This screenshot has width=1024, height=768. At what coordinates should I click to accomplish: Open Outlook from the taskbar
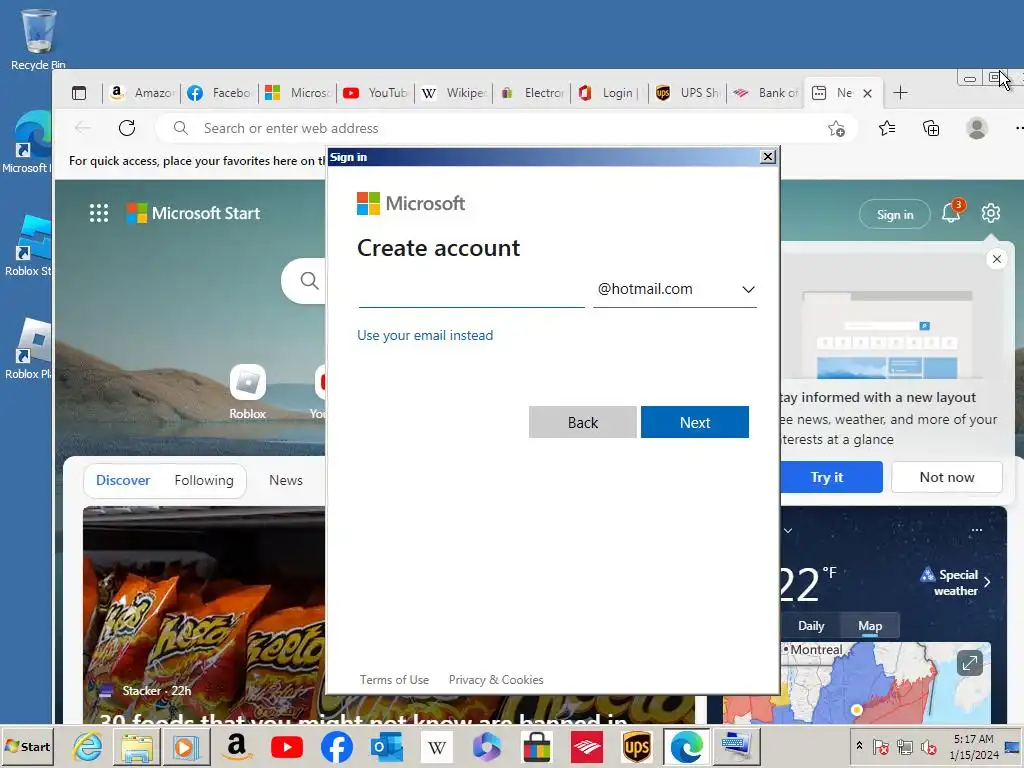tap(387, 747)
